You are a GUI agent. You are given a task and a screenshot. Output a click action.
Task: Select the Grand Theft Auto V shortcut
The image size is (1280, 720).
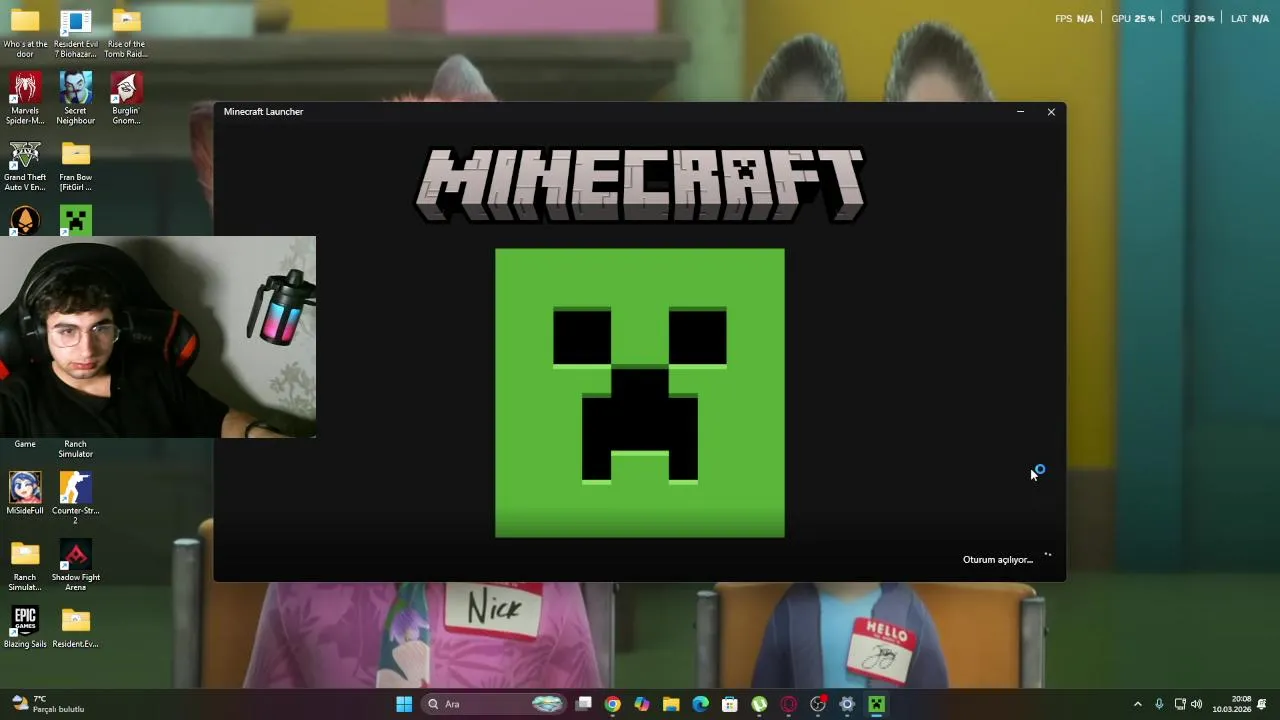tap(25, 166)
